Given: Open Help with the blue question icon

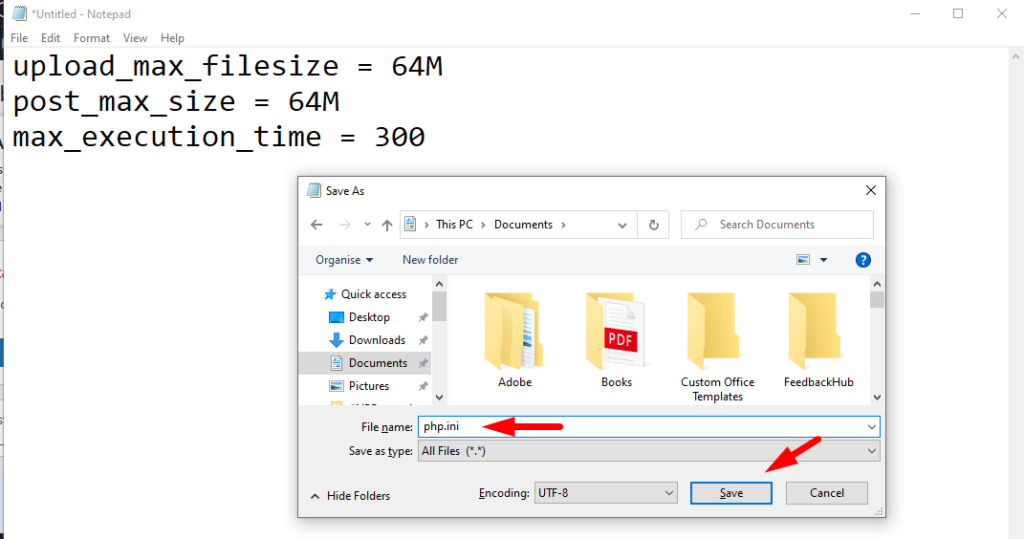Looking at the screenshot, I should 863,260.
